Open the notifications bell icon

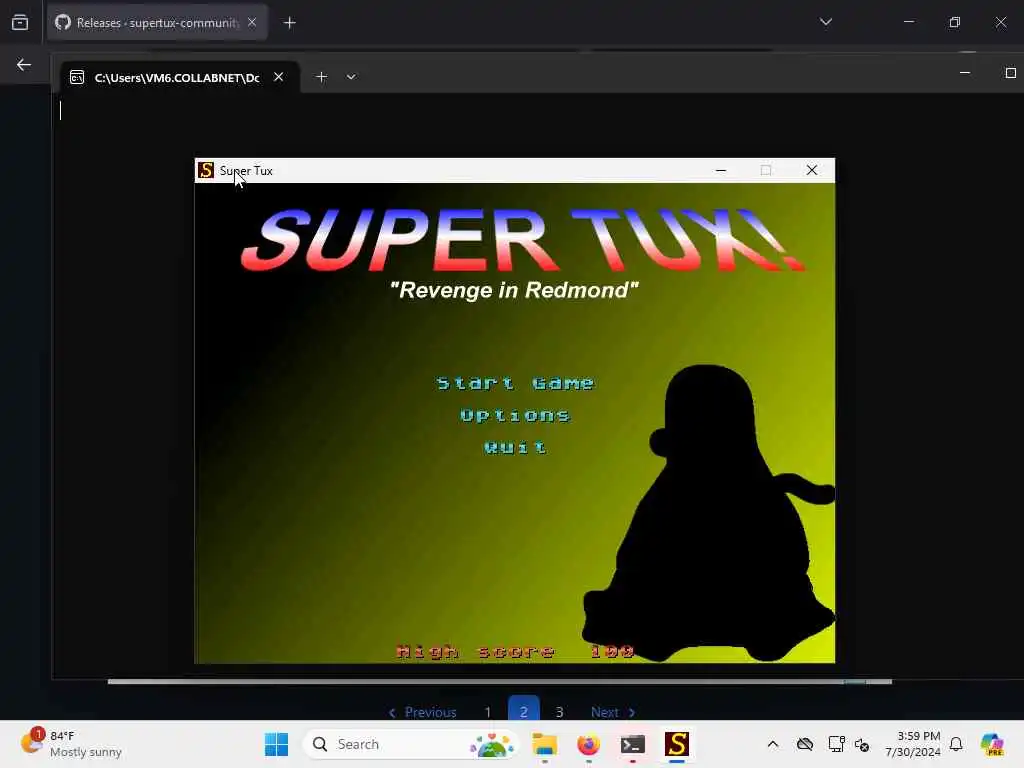click(x=956, y=744)
